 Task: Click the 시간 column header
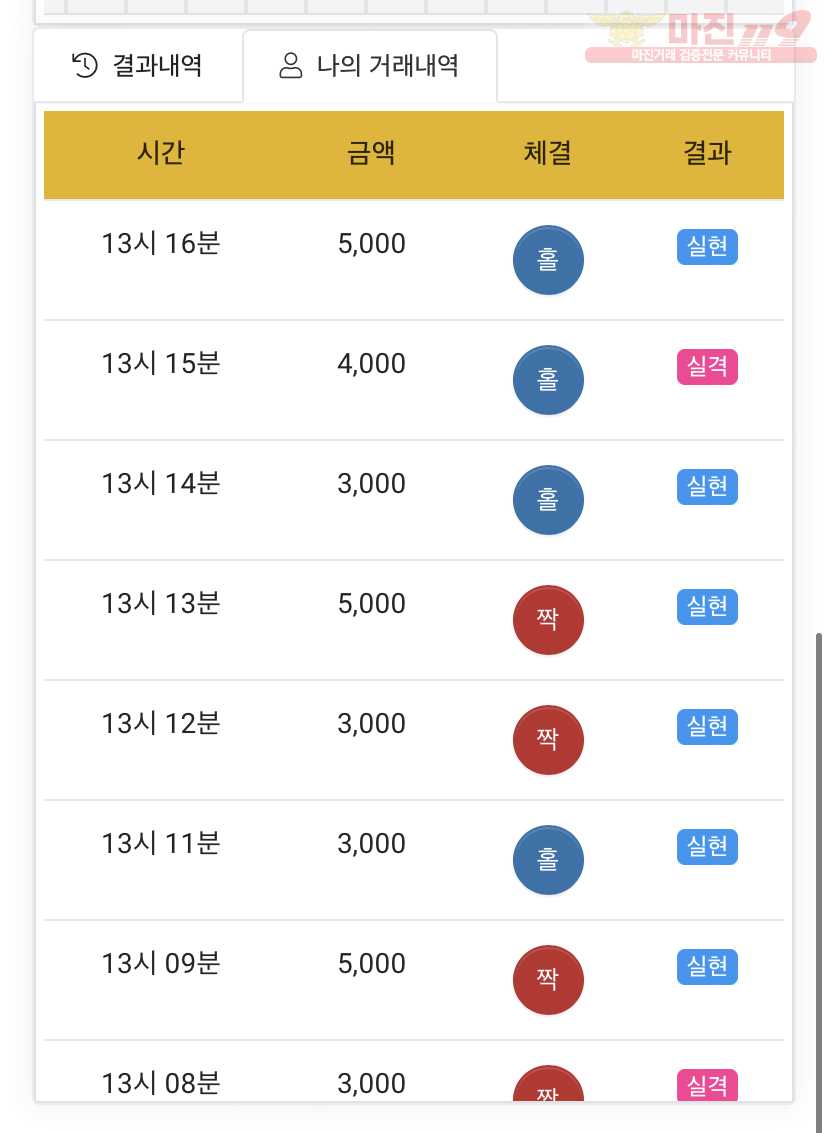(x=160, y=153)
